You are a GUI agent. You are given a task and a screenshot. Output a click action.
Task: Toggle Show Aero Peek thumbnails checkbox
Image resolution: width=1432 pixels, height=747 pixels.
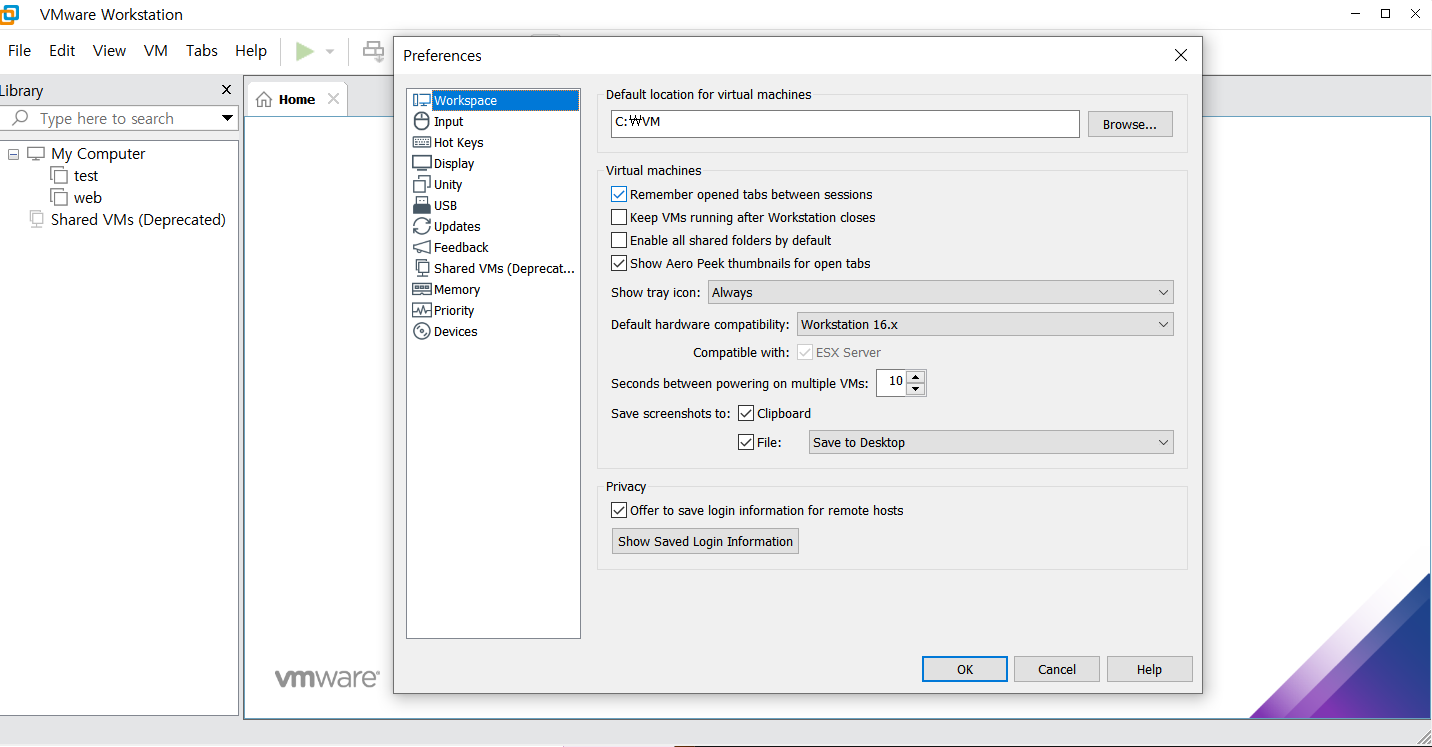pyautogui.click(x=619, y=263)
